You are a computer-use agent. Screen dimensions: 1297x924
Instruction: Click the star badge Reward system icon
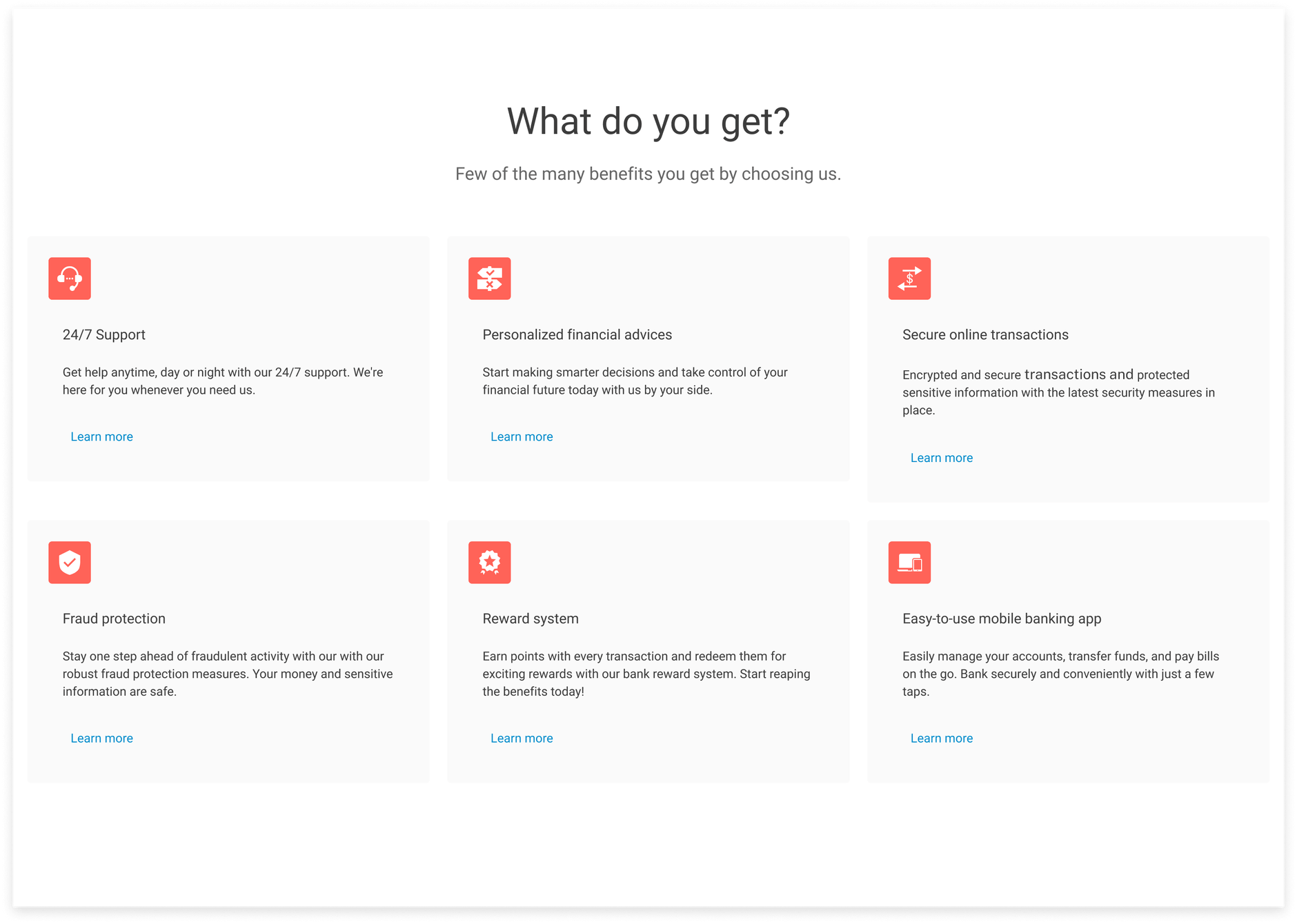click(x=489, y=563)
